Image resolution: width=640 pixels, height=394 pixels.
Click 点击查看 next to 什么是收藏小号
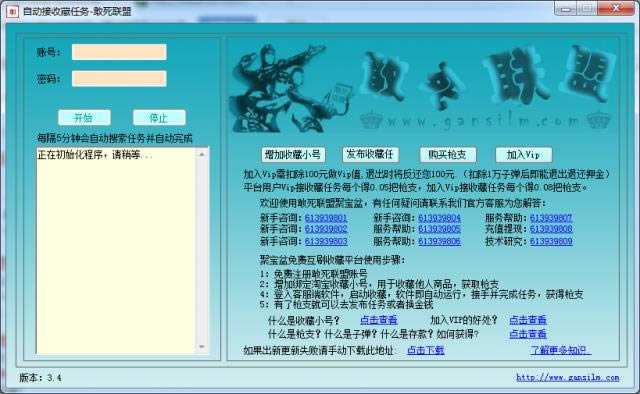(378, 320)
